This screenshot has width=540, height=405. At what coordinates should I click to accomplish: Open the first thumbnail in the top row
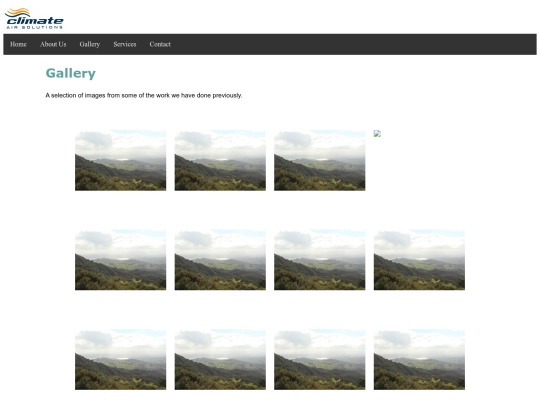121,160
